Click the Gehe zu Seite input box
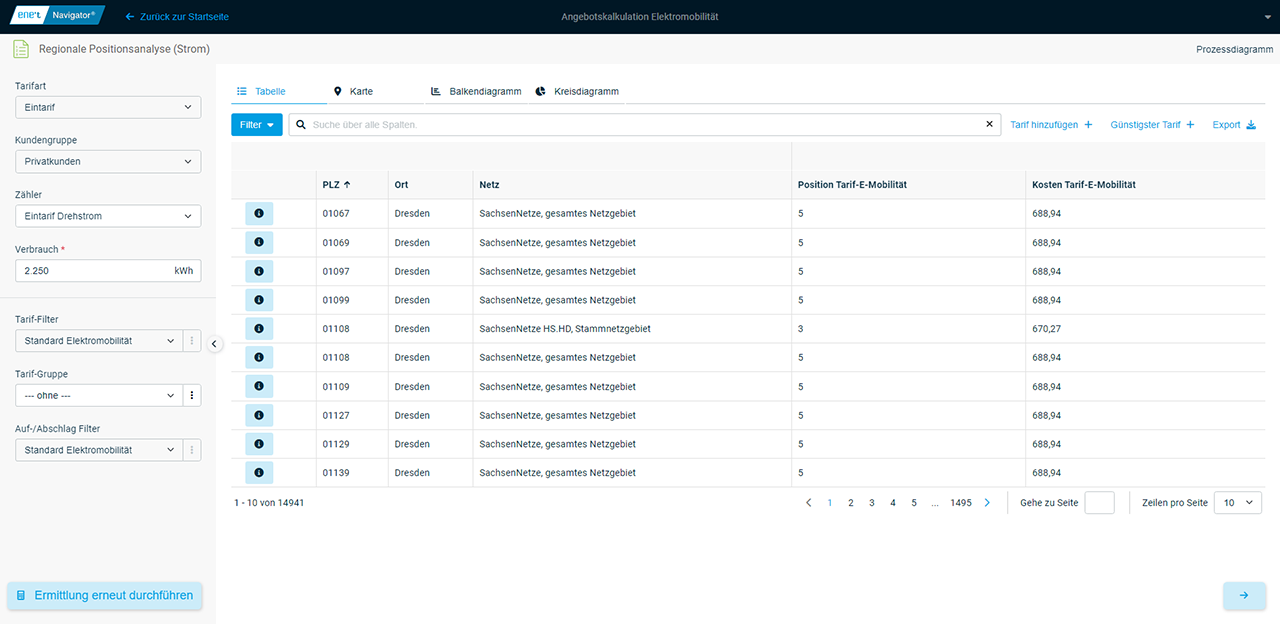The width and height of the screenshot is (1280, 624). [x=1099, y=503]
